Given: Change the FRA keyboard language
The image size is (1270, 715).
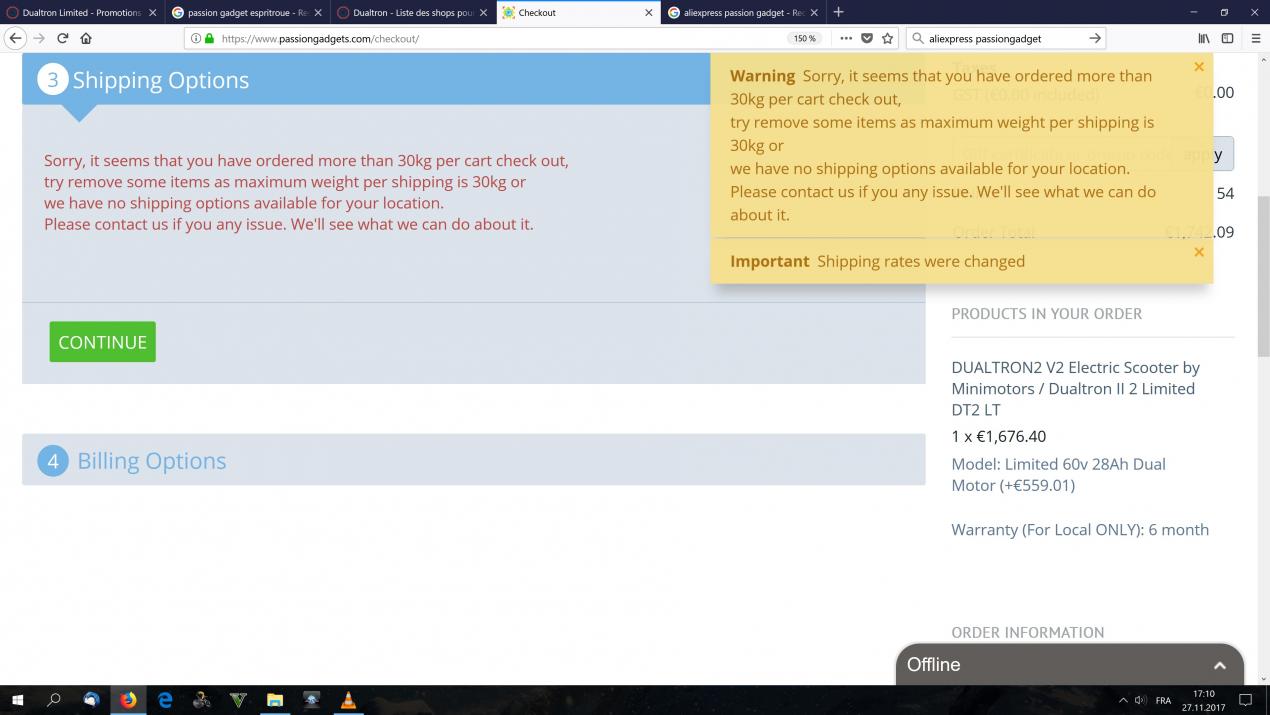Looking at the screenshot, I should pos(1163,700).
